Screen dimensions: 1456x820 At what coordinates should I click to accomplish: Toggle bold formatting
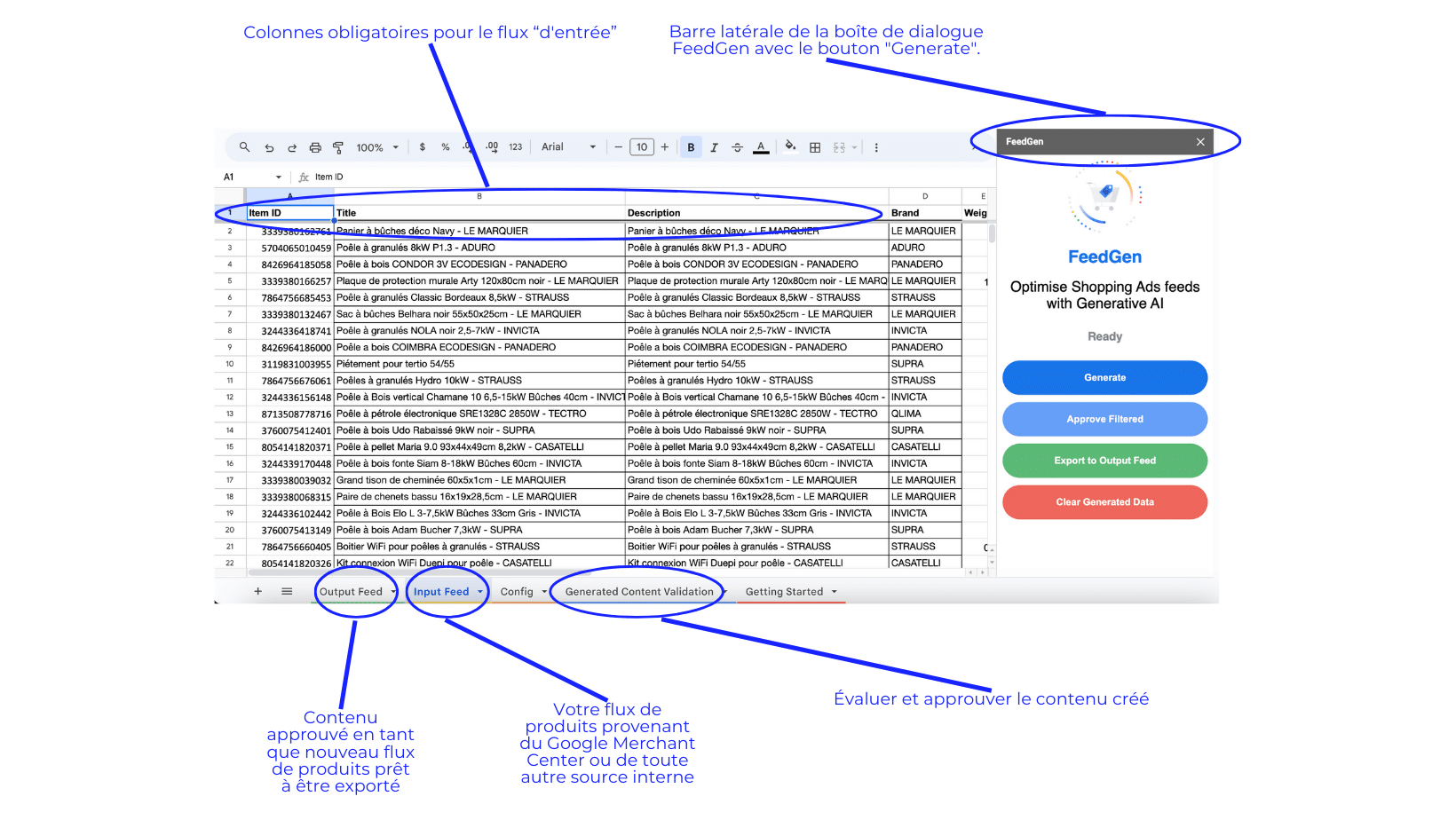pyautogui.click(x=692, y=147)
